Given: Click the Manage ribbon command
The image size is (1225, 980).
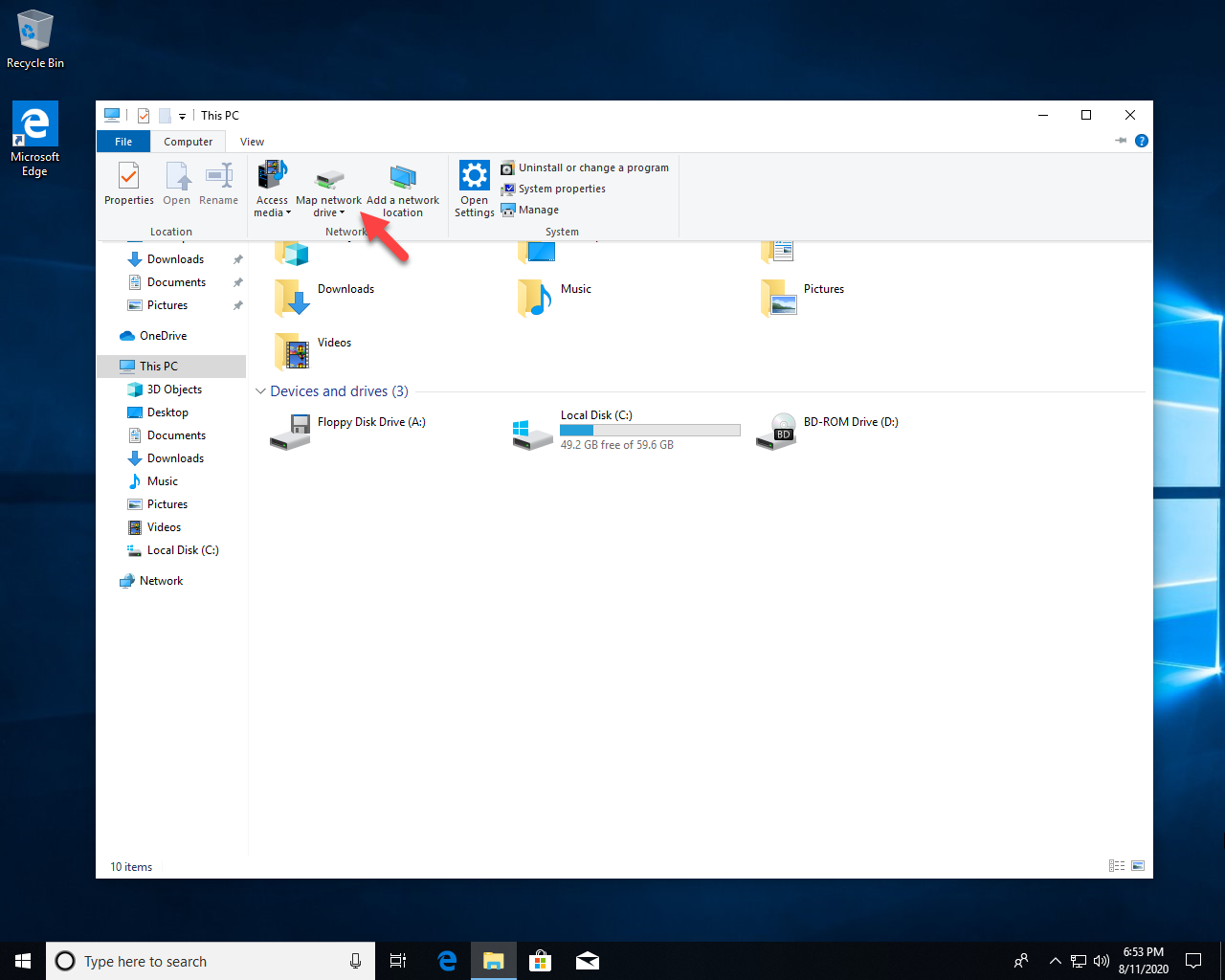Looking at the screenshot, I should [538, 210].
